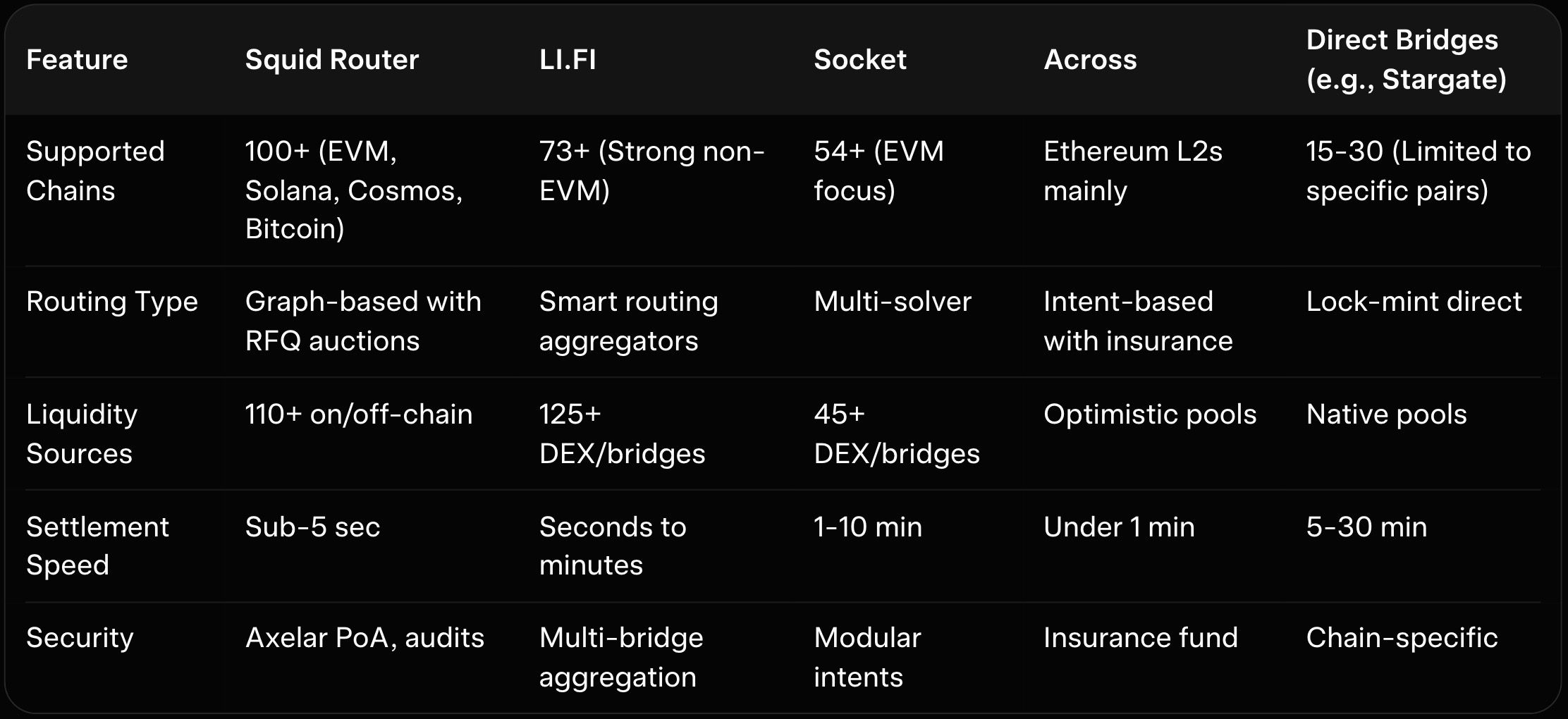Select the Socket column header

point(859,60)
